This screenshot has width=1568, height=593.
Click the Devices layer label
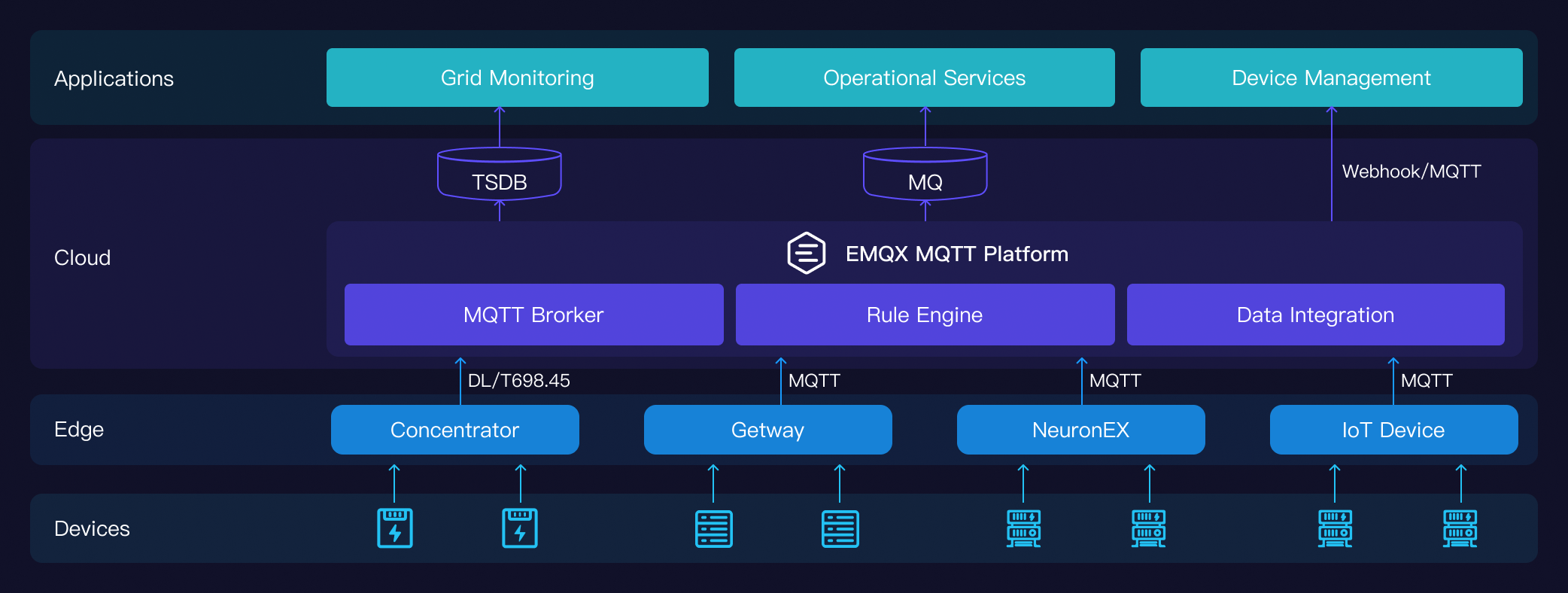pos(92,528)
